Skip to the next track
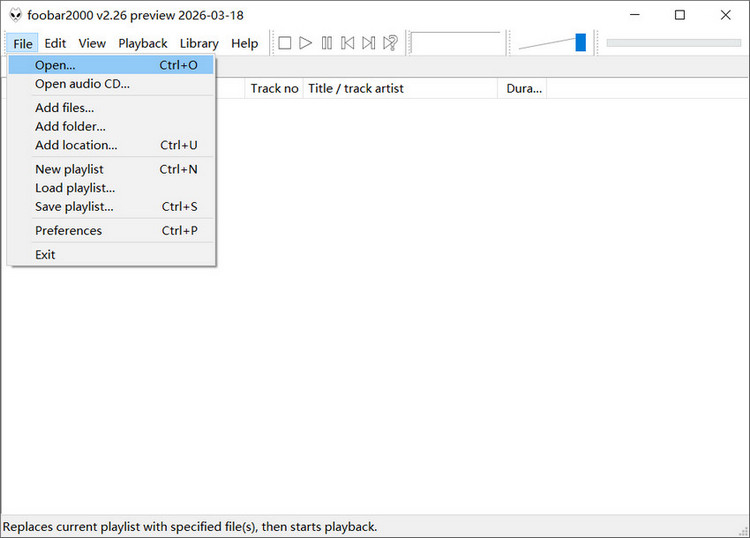The image size is (750, 538). point(369,43)
